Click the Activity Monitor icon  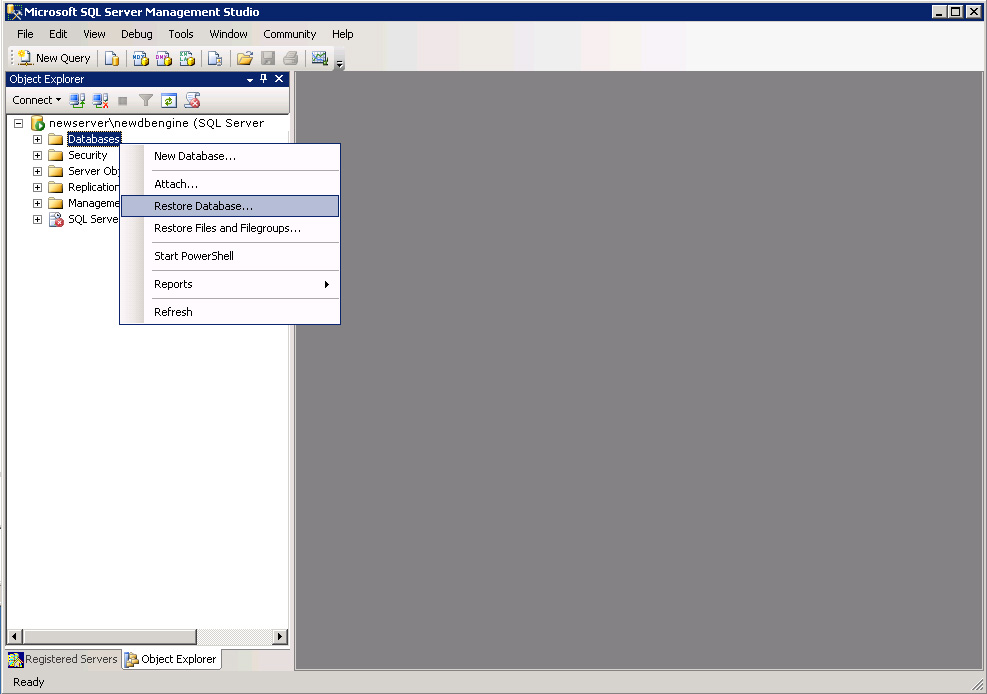(x=320, y=59)
